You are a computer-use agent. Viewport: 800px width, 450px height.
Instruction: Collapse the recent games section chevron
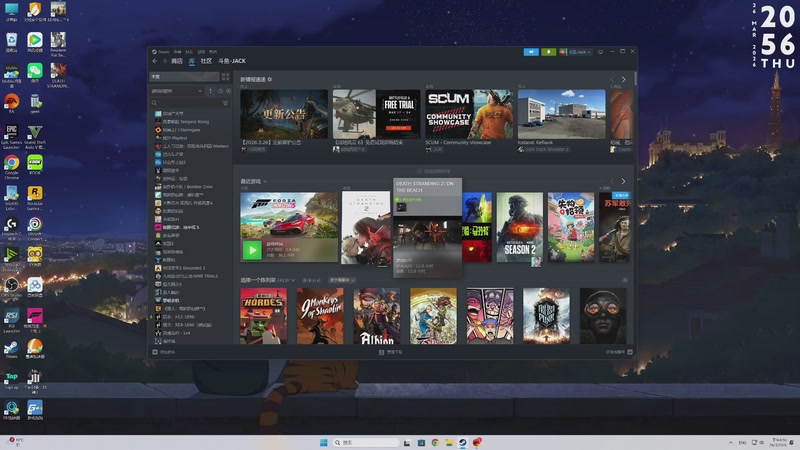pos(265,181)
